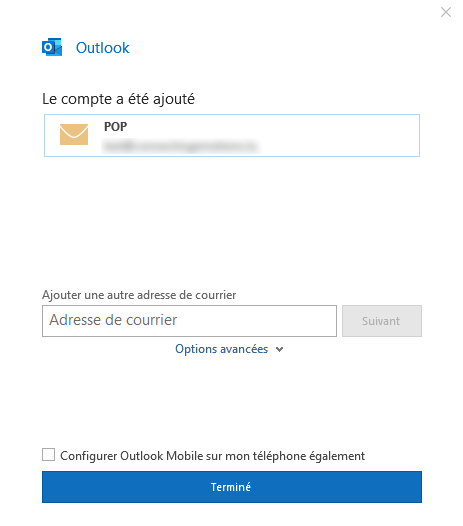Select the added POP account entry
Image resolution: width=463 pixels, height=526 pixels.
(x=232, y=136)
